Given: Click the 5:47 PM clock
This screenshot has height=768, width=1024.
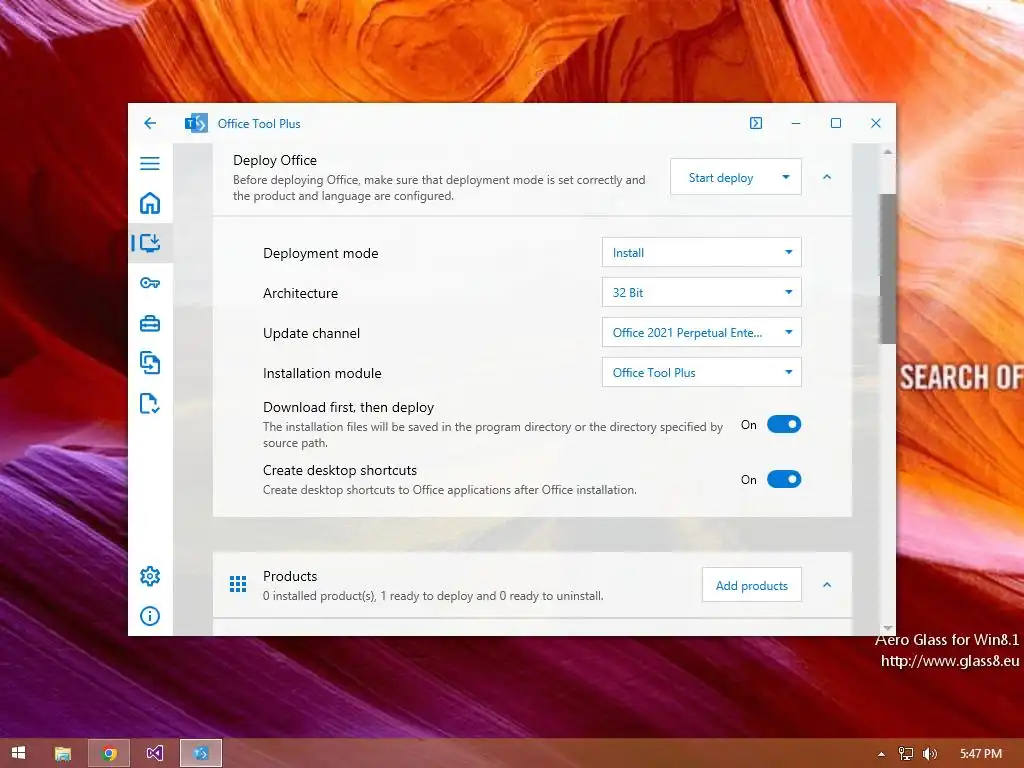Looking at the screenshot, I should (980, 754).
